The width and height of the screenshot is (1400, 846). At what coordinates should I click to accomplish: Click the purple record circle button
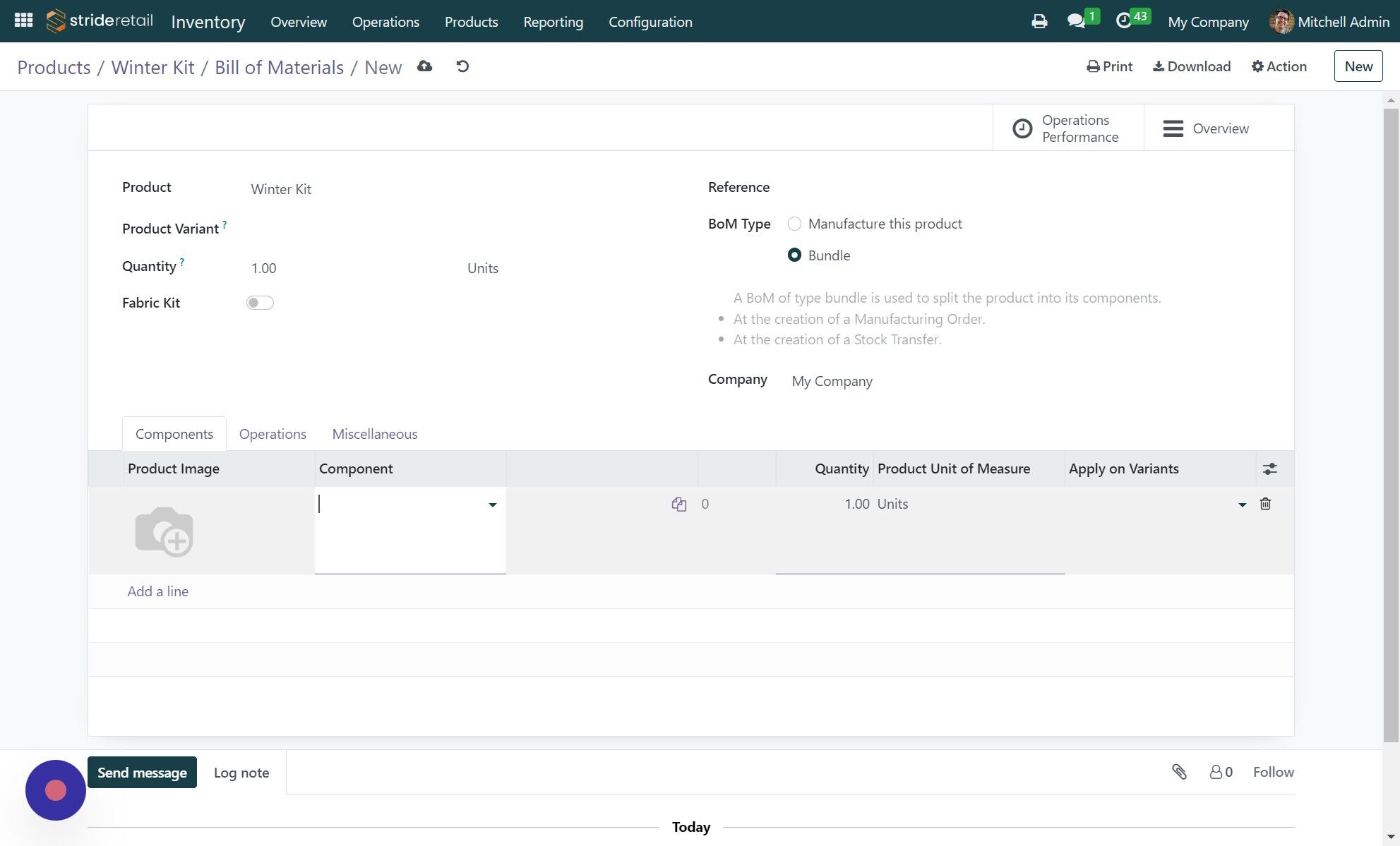[56, 790]
